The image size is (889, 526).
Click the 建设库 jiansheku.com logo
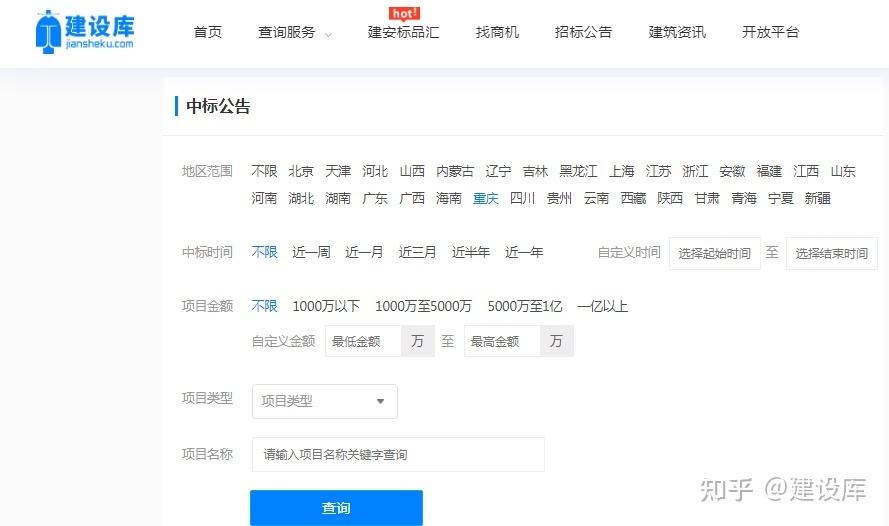coord(85,32)
